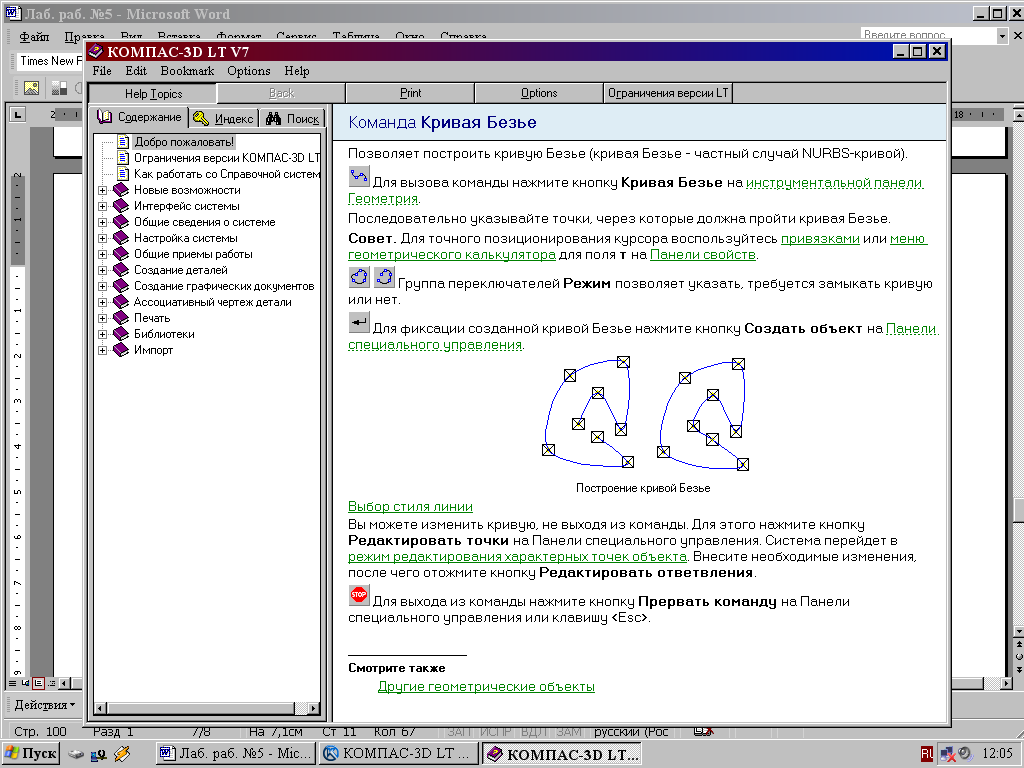Viewport: 1024px width, 768px height.
Task: Open the Bookmark menu
Action: point(187,71)
